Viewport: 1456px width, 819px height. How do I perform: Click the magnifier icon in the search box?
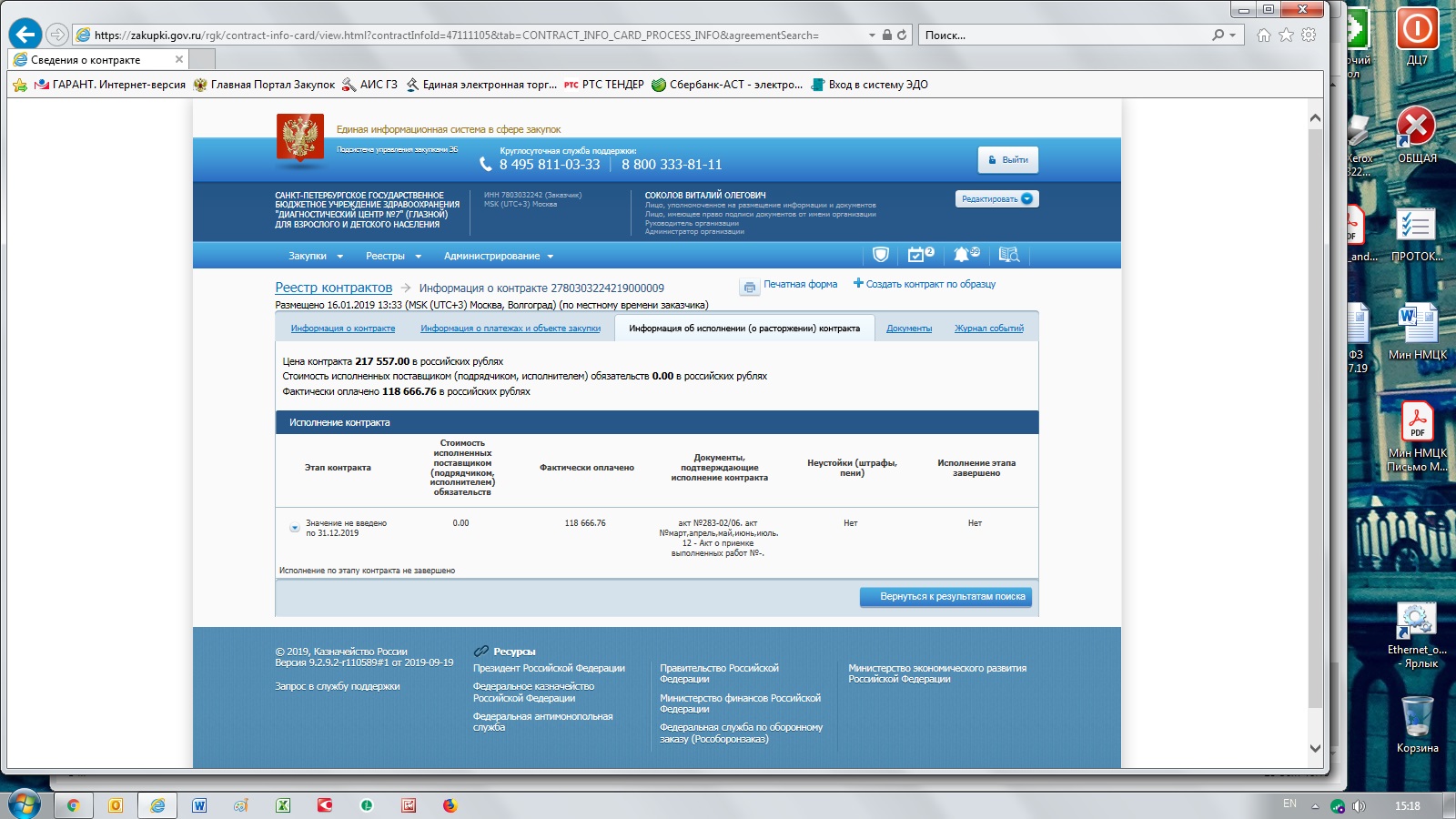1218,35
